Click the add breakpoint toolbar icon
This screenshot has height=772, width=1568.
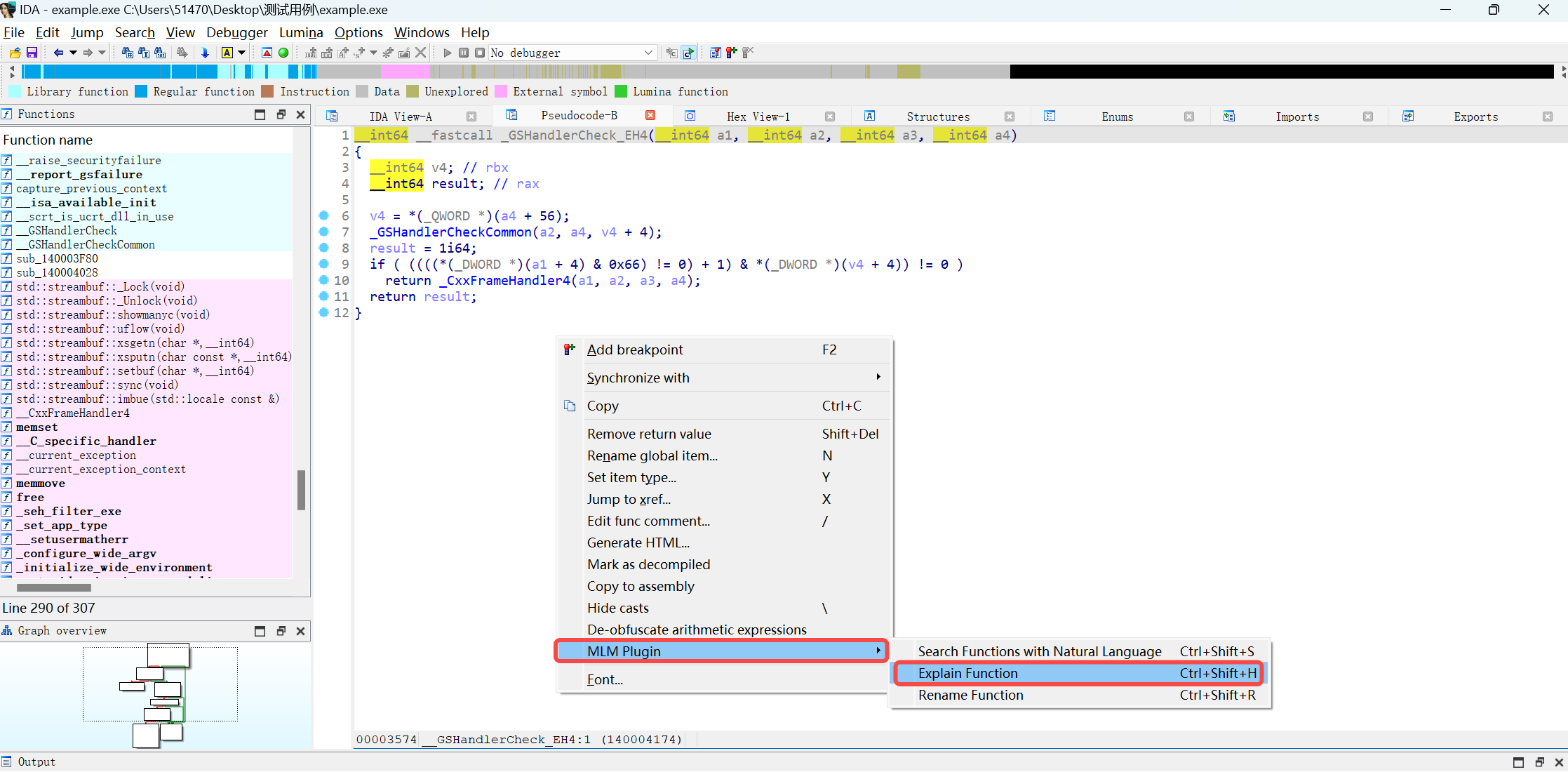pyautogui.click(x=732, y=53)
